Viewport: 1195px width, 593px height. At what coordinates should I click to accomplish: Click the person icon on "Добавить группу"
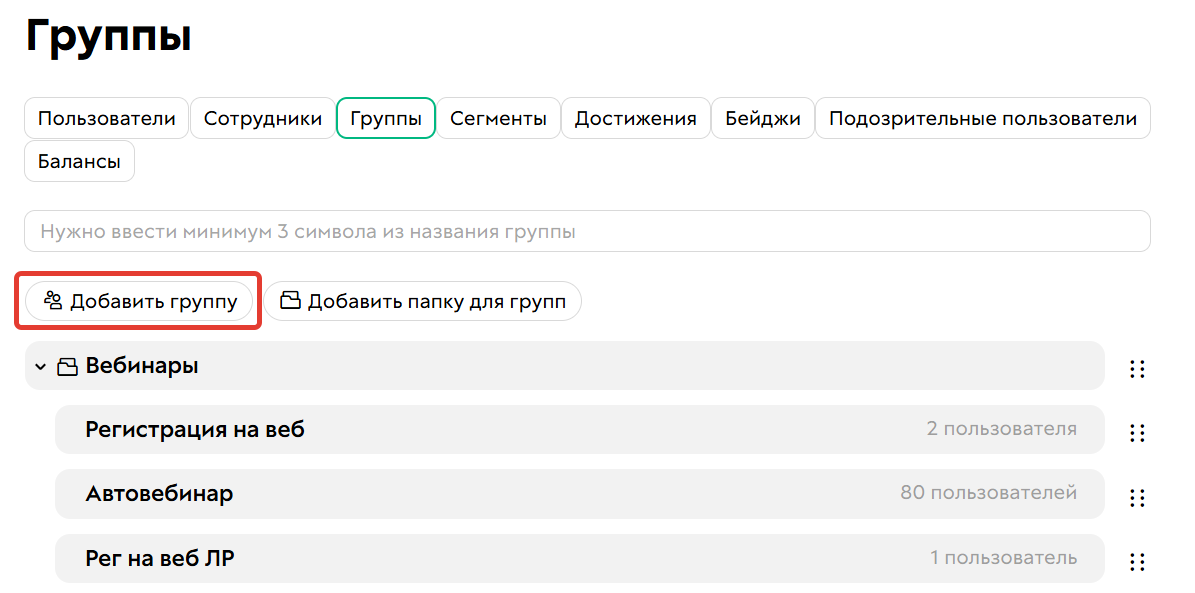tap(51, 300)
